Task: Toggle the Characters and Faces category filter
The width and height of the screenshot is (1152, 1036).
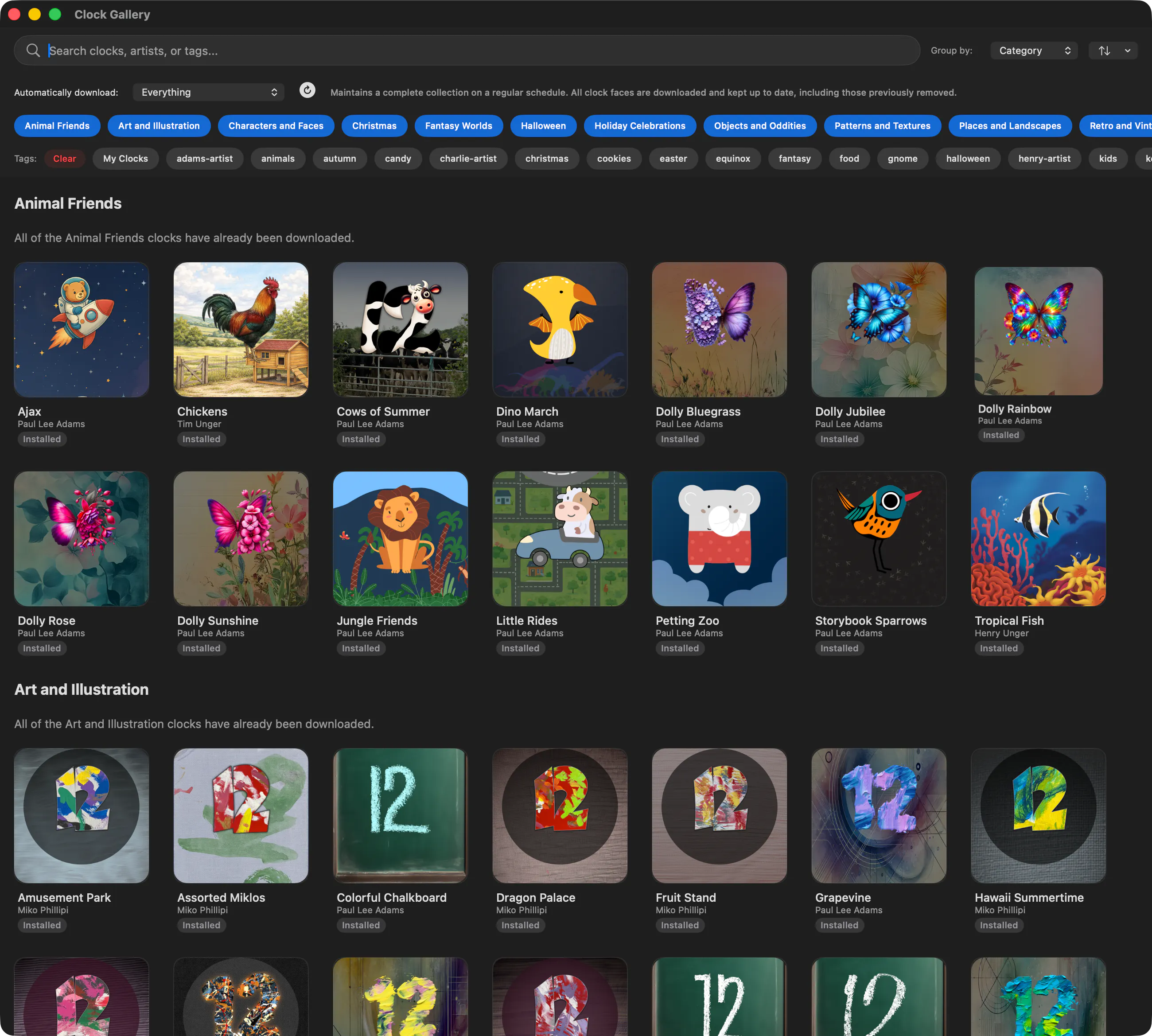Action: 276,126
